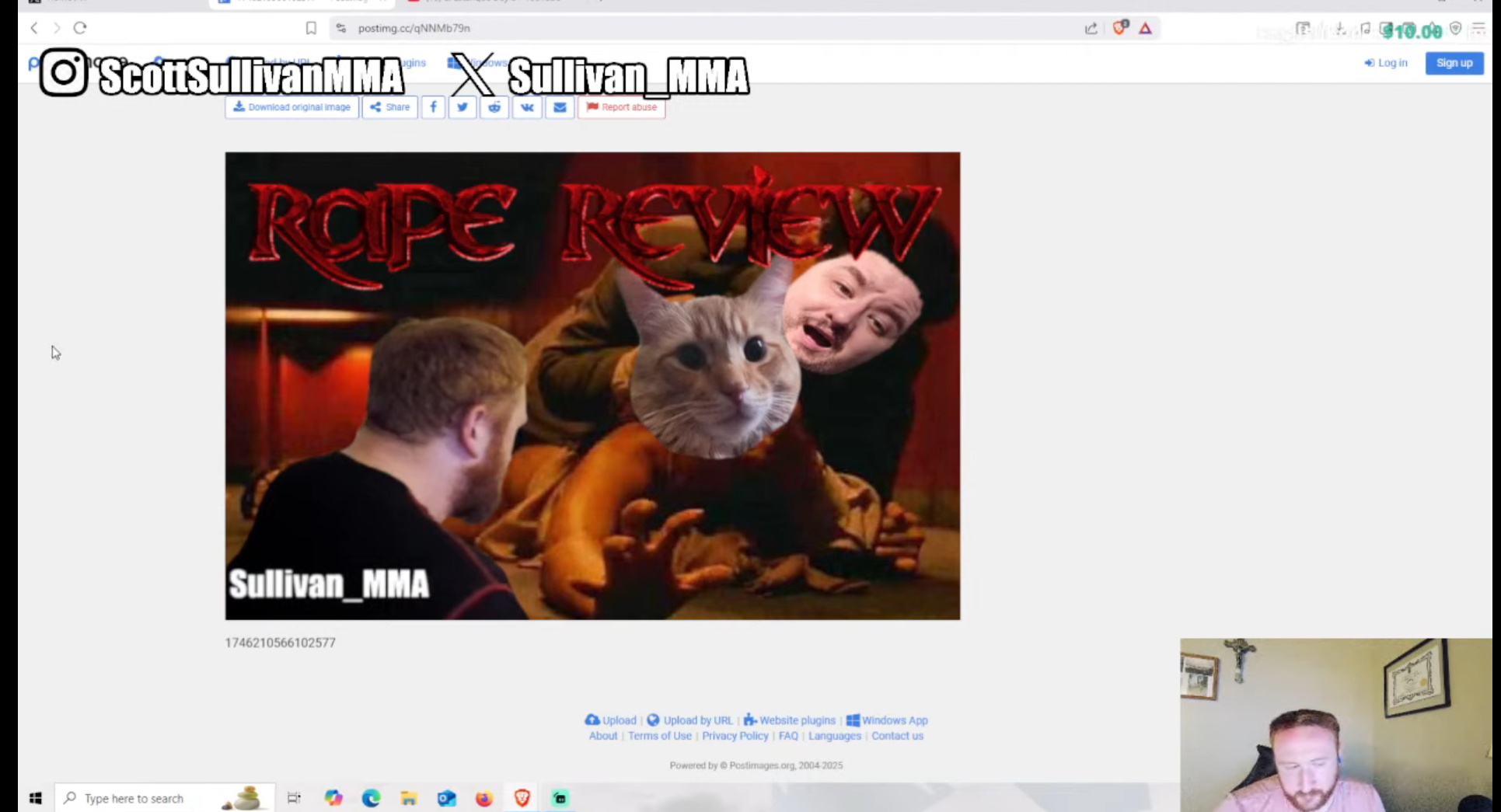Open Task View in taskbar

(x=294, y=798)
